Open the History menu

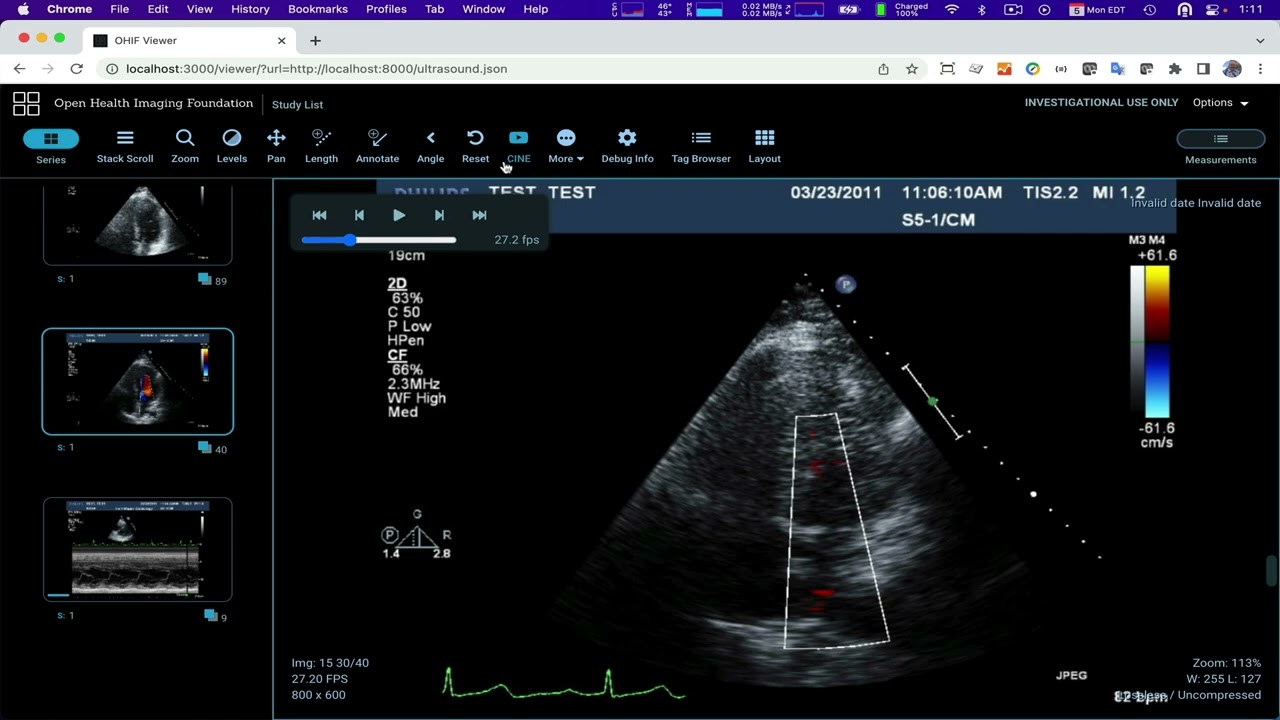click(x=250, y=9)
